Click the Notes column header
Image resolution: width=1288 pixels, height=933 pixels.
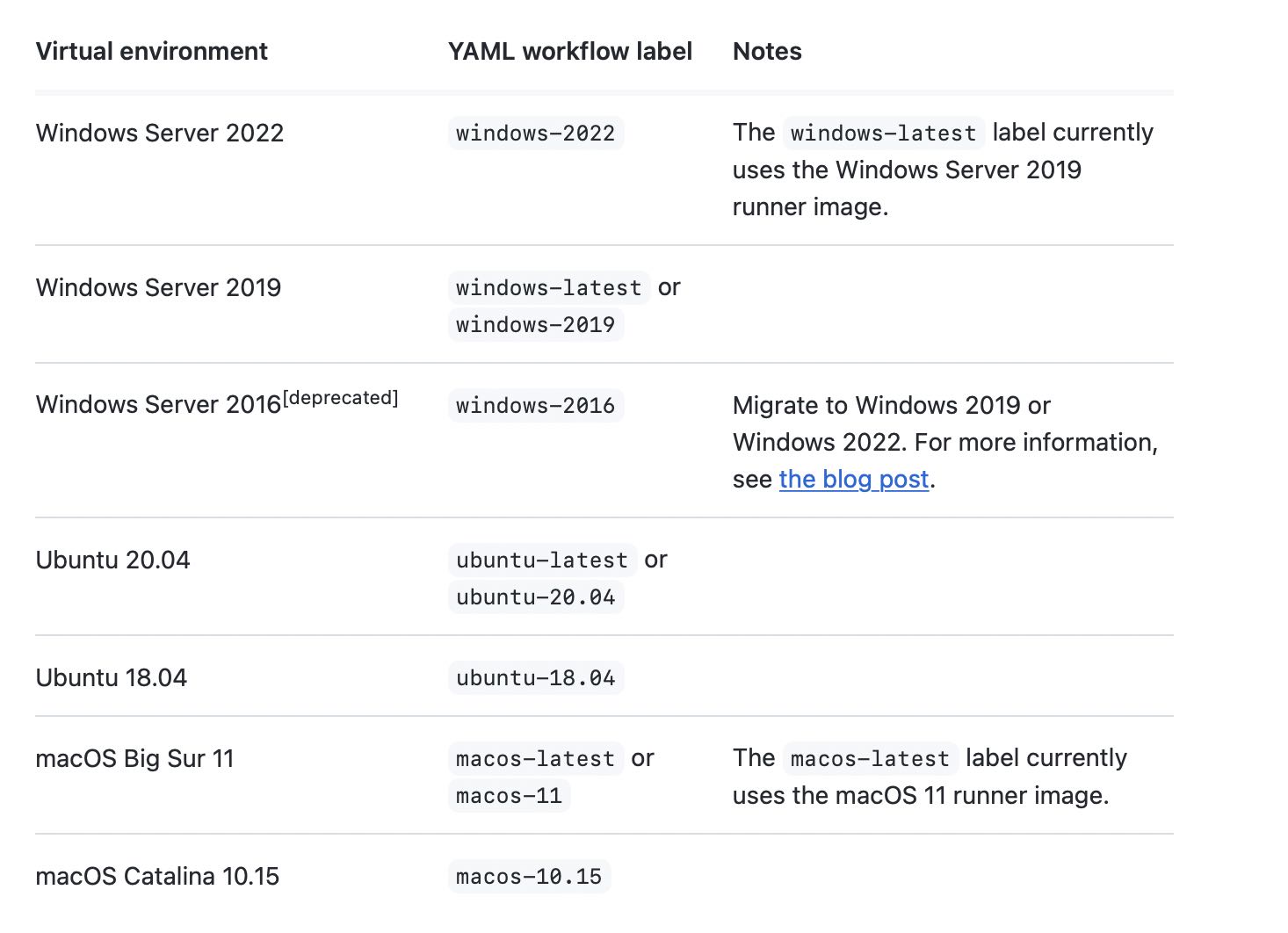(767, 52)
